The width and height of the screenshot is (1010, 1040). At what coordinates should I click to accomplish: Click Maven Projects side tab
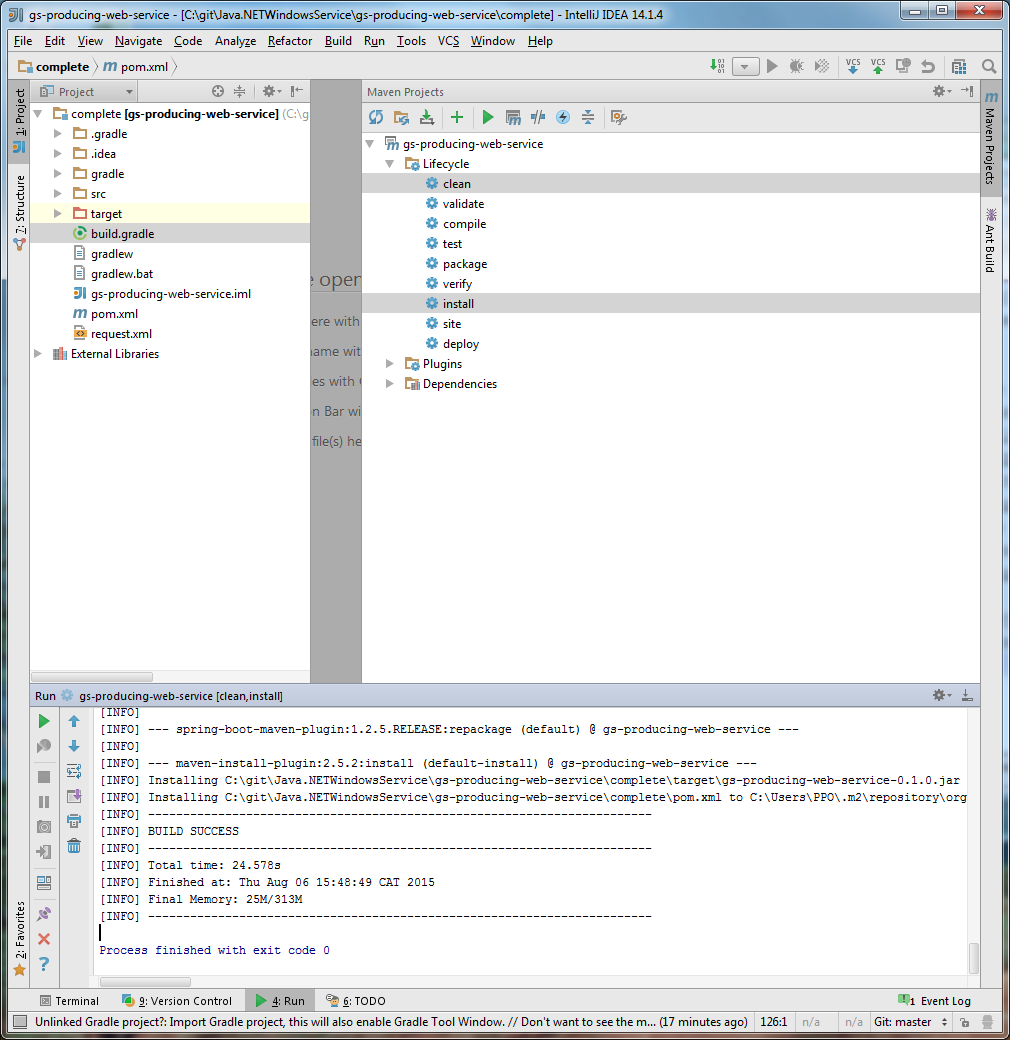click(990, 138)
